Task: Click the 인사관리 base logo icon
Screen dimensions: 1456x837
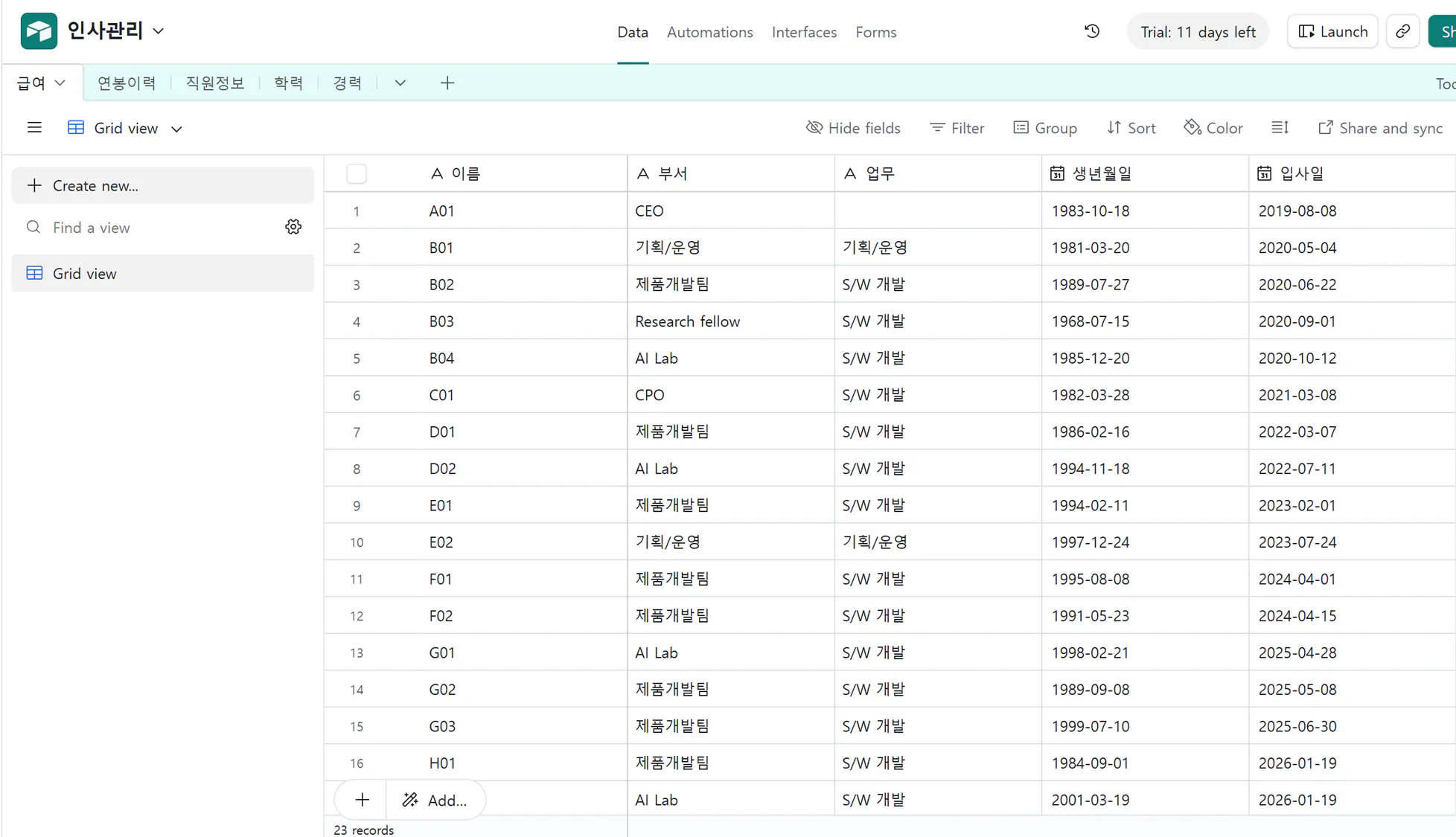Action: tap(39, 31)
